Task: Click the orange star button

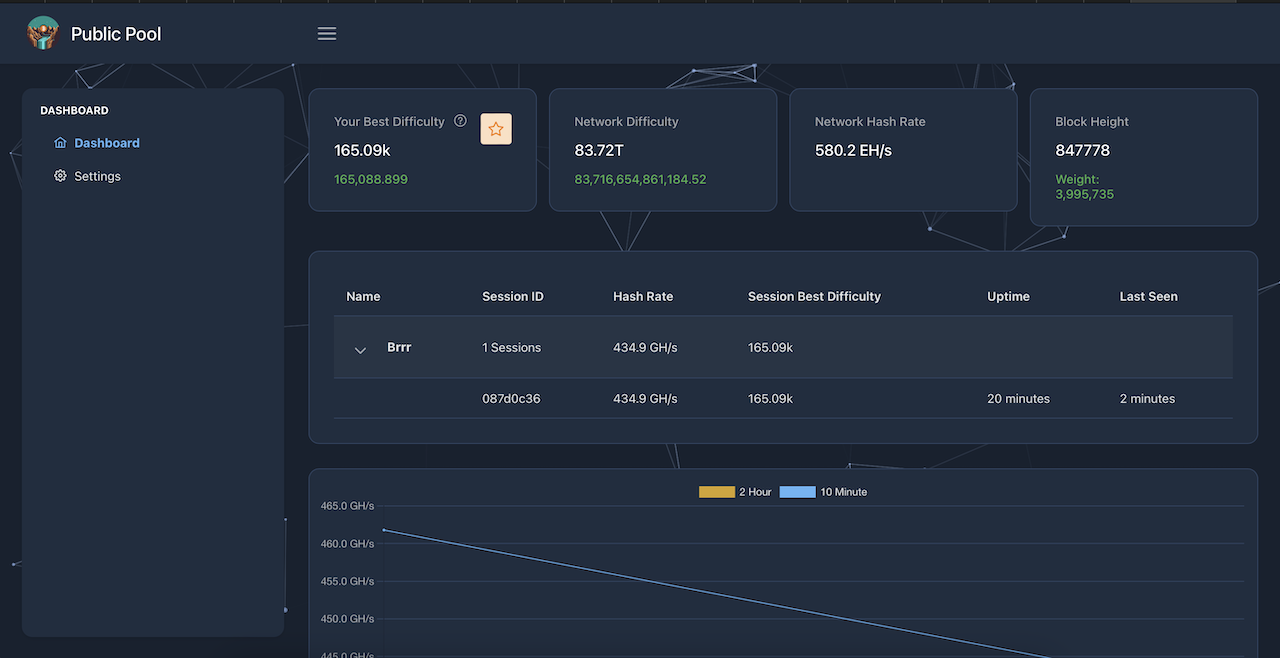Action: tap(496, 129)
